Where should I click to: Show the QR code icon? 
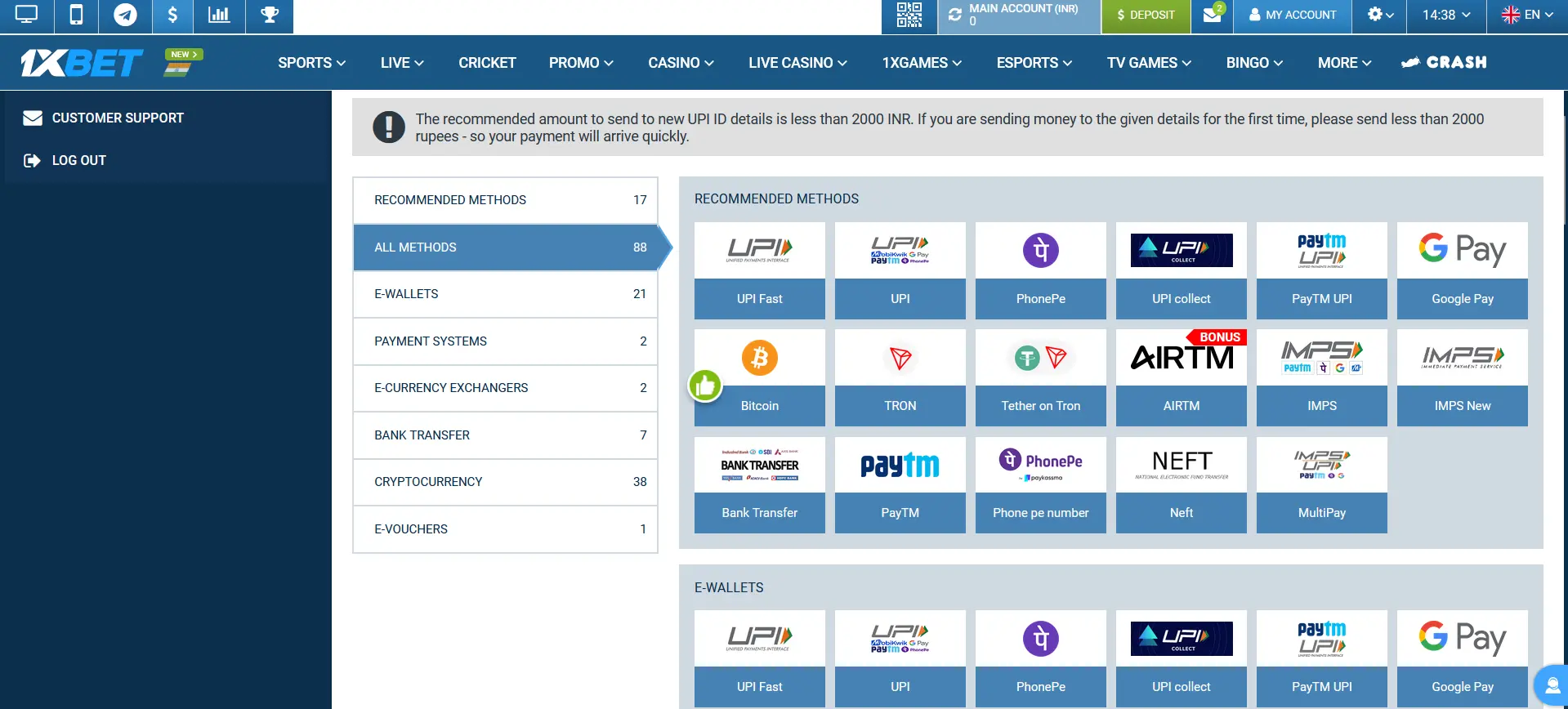click(909, 16)
